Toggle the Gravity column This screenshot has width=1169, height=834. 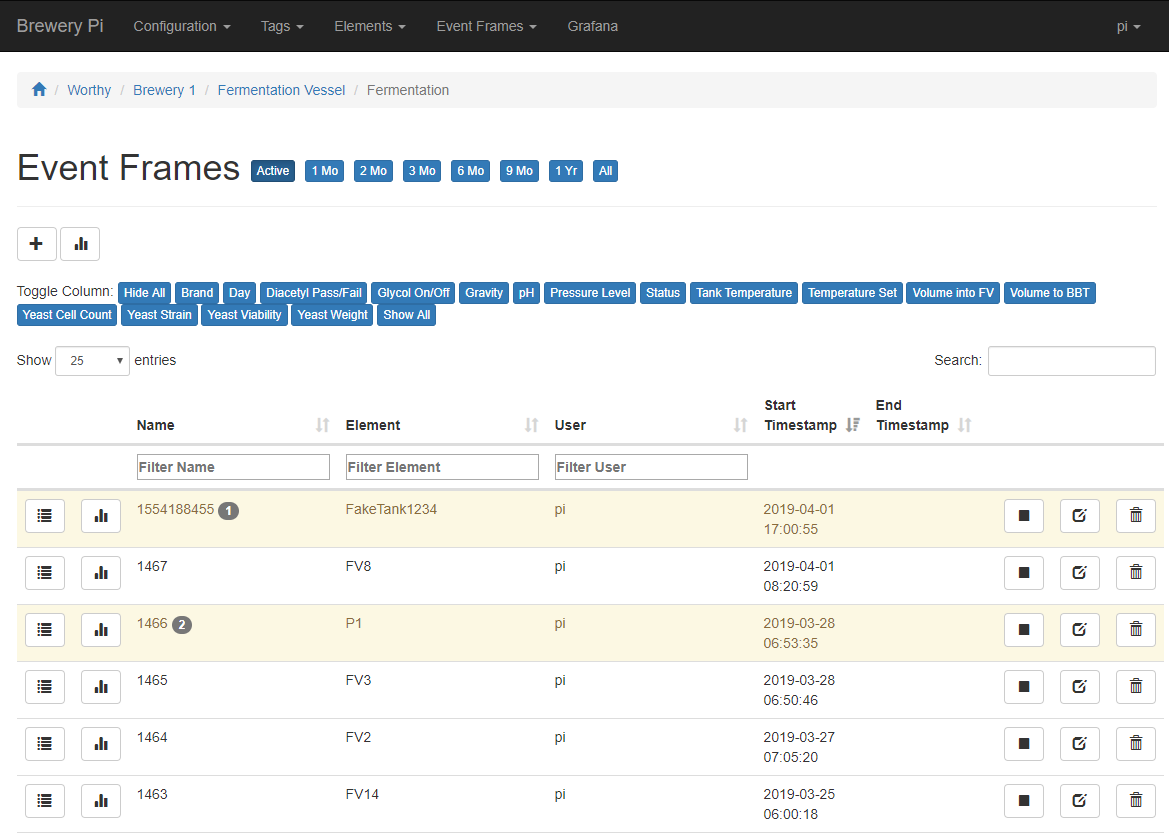pyautogui.click(x=483, y=292)
